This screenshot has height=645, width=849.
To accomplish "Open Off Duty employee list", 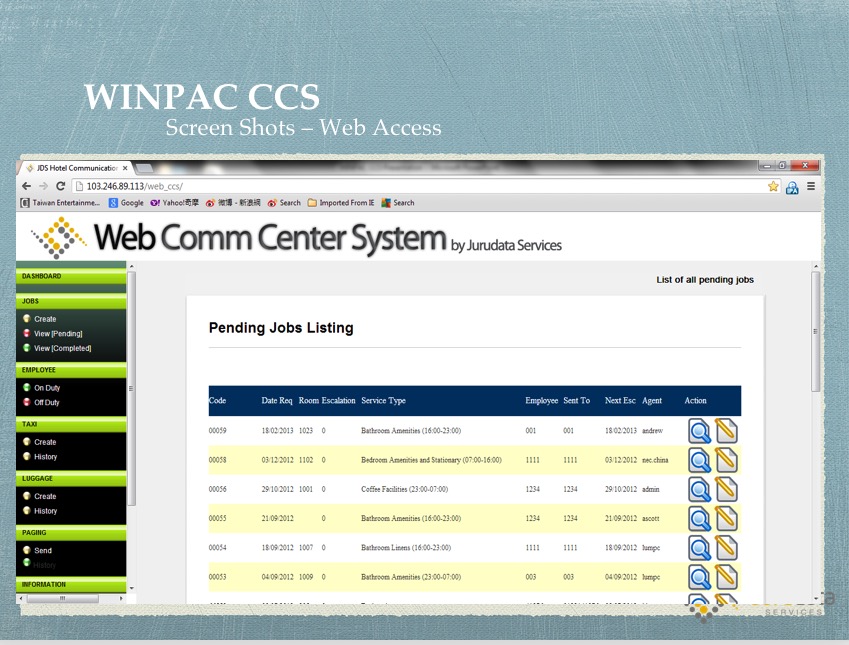I will (x=47, y=403).
